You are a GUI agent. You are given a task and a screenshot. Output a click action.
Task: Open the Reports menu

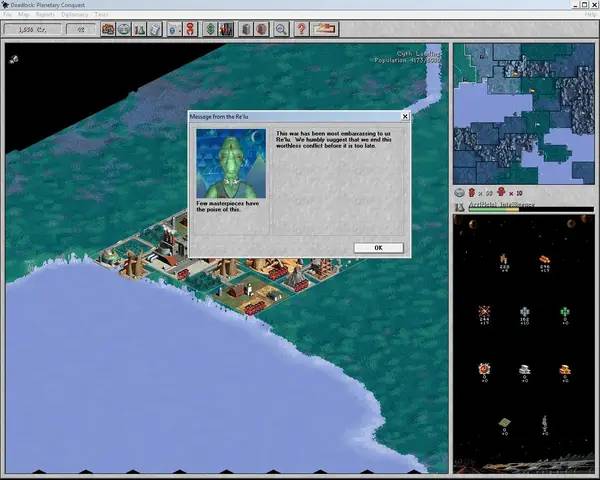pyautogui.click(x=45, y=15)
